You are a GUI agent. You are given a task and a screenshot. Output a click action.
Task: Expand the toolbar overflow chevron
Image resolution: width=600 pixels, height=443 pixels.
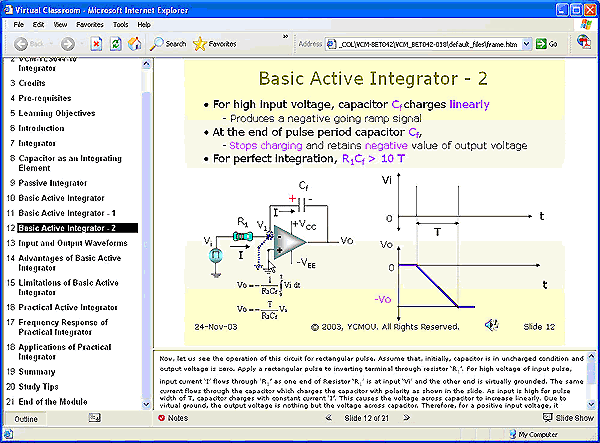[x=285, y=37]
